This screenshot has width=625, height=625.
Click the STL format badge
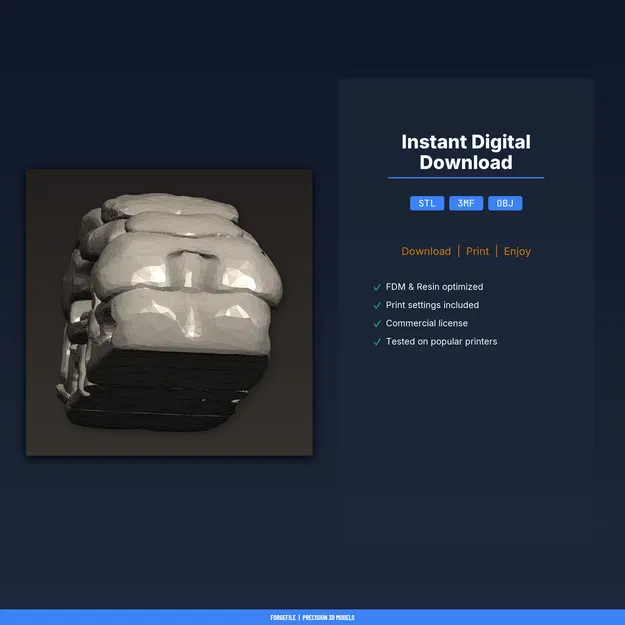coord(426,203)
